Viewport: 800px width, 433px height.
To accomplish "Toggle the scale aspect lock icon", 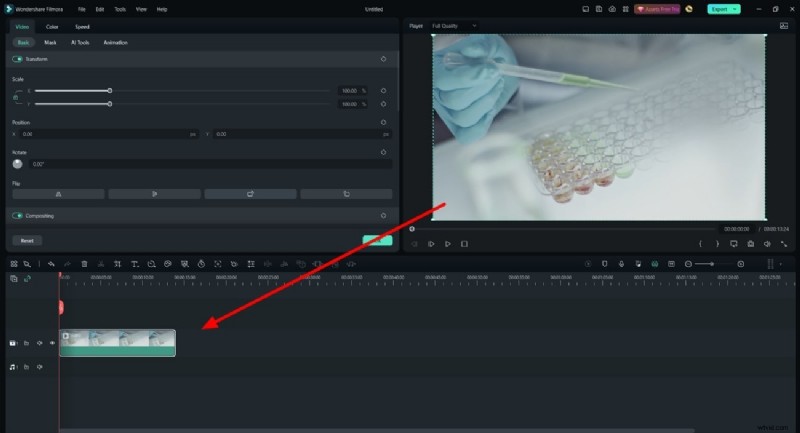I will (16, 97).
